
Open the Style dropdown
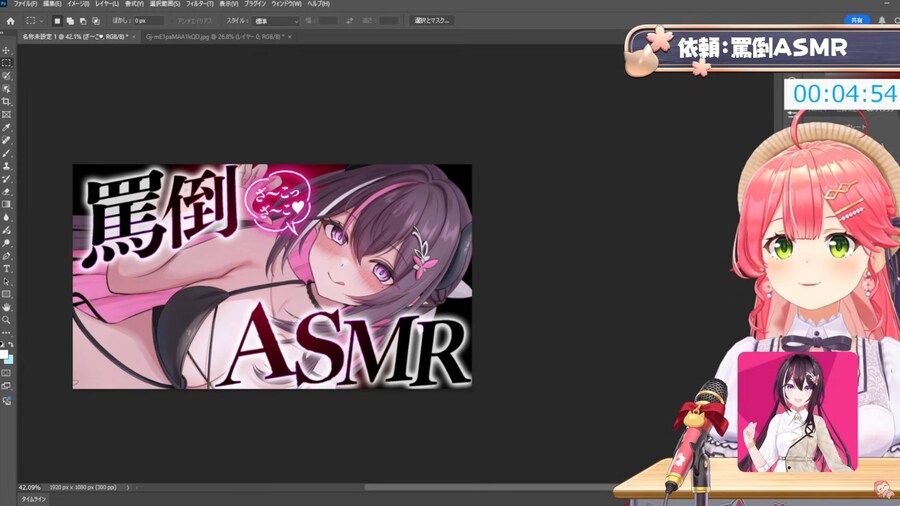pos(276,21)
